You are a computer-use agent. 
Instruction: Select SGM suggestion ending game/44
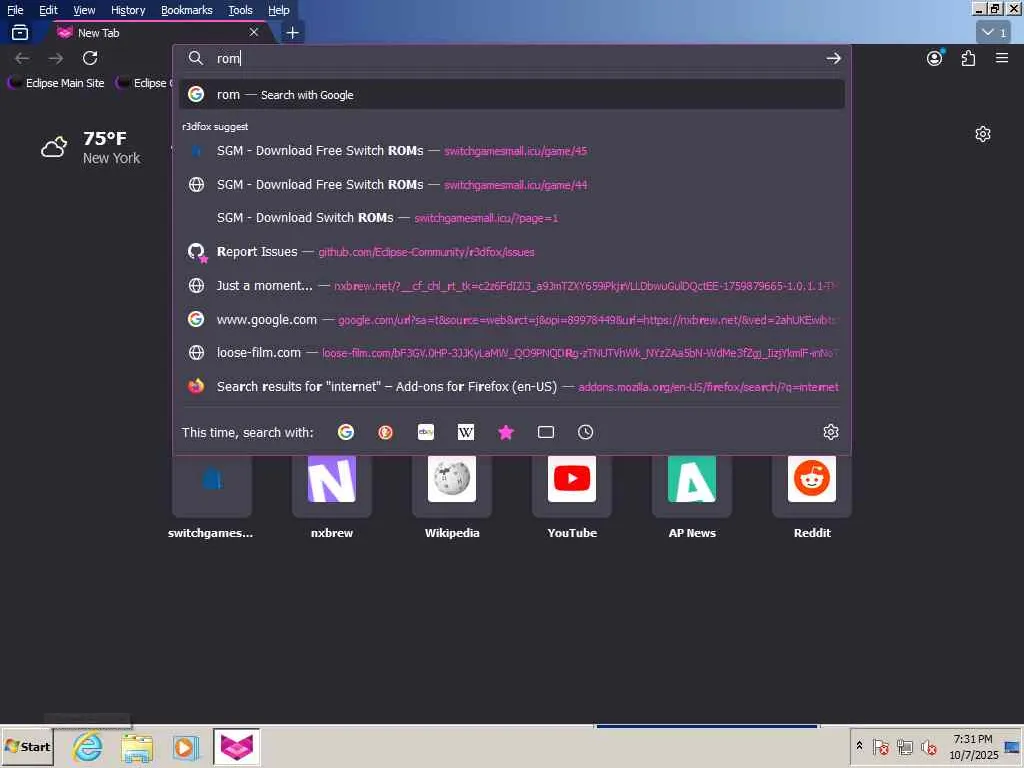point(512,185)
